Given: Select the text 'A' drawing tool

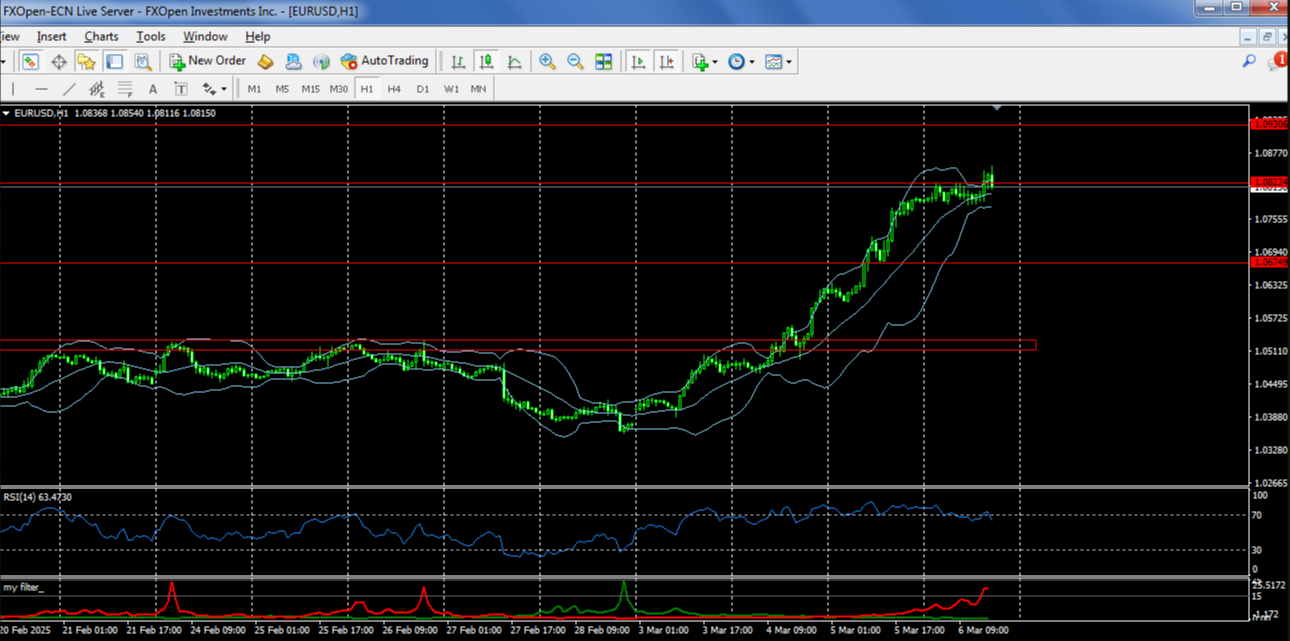Looking at the screenshot, I should pyautogui.click(x=153, y=89).
